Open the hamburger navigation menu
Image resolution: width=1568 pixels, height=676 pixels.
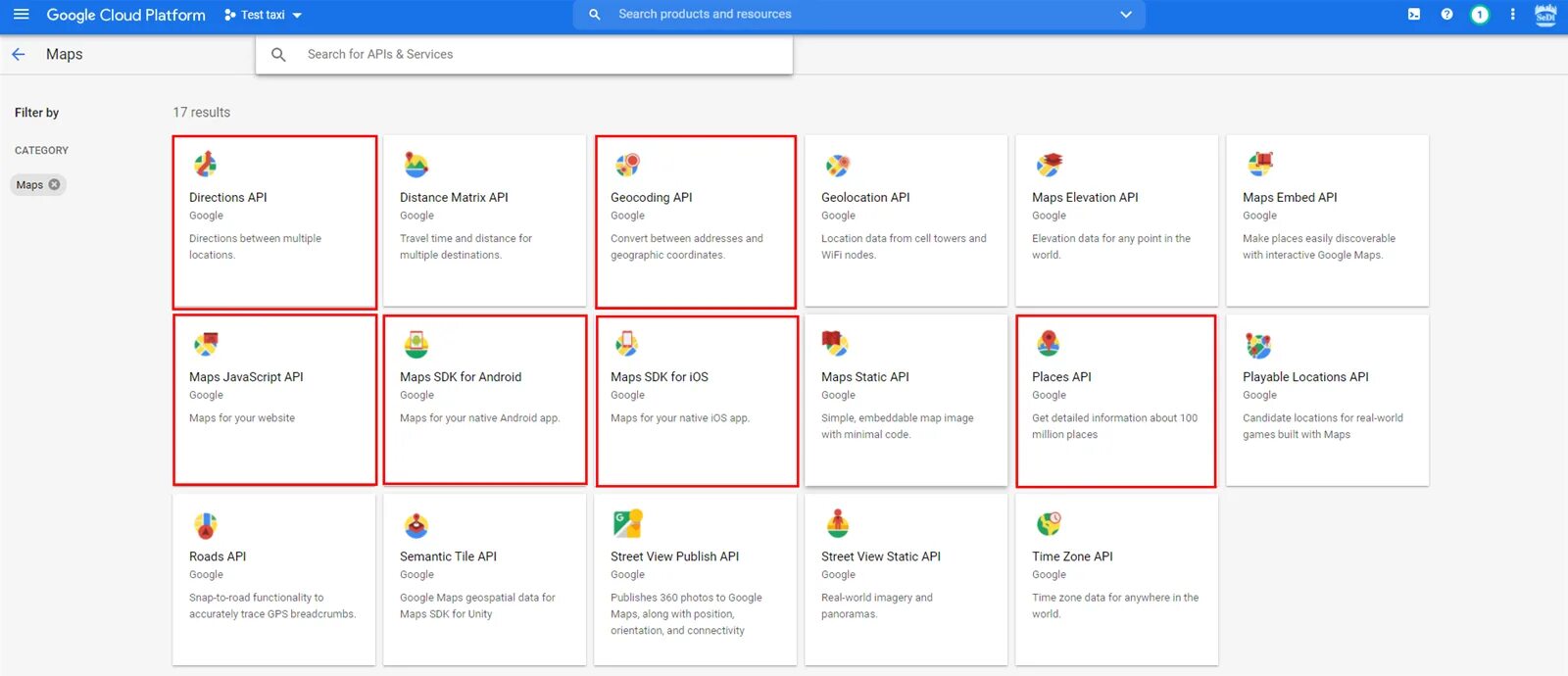[x=21, y=15]
